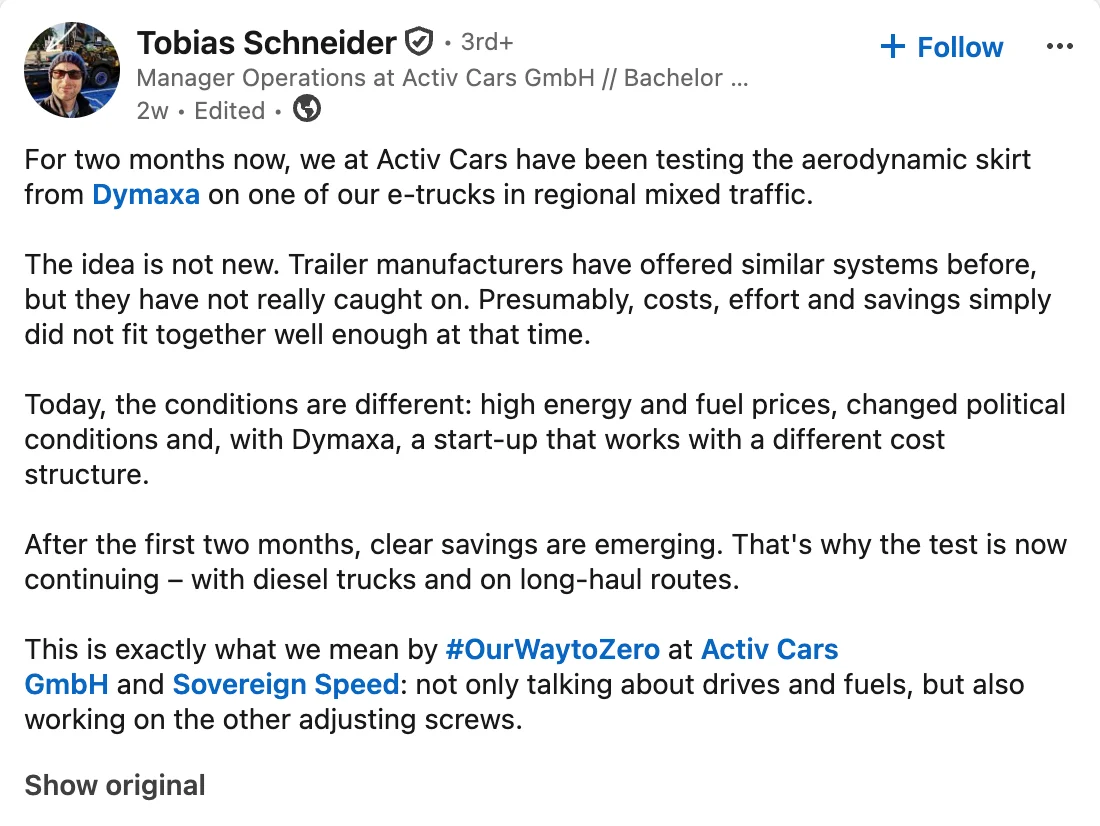The height and width of the screenshot is (826, 1100).
Task: Click the Edited label under the name
Action: coord(229,110)
